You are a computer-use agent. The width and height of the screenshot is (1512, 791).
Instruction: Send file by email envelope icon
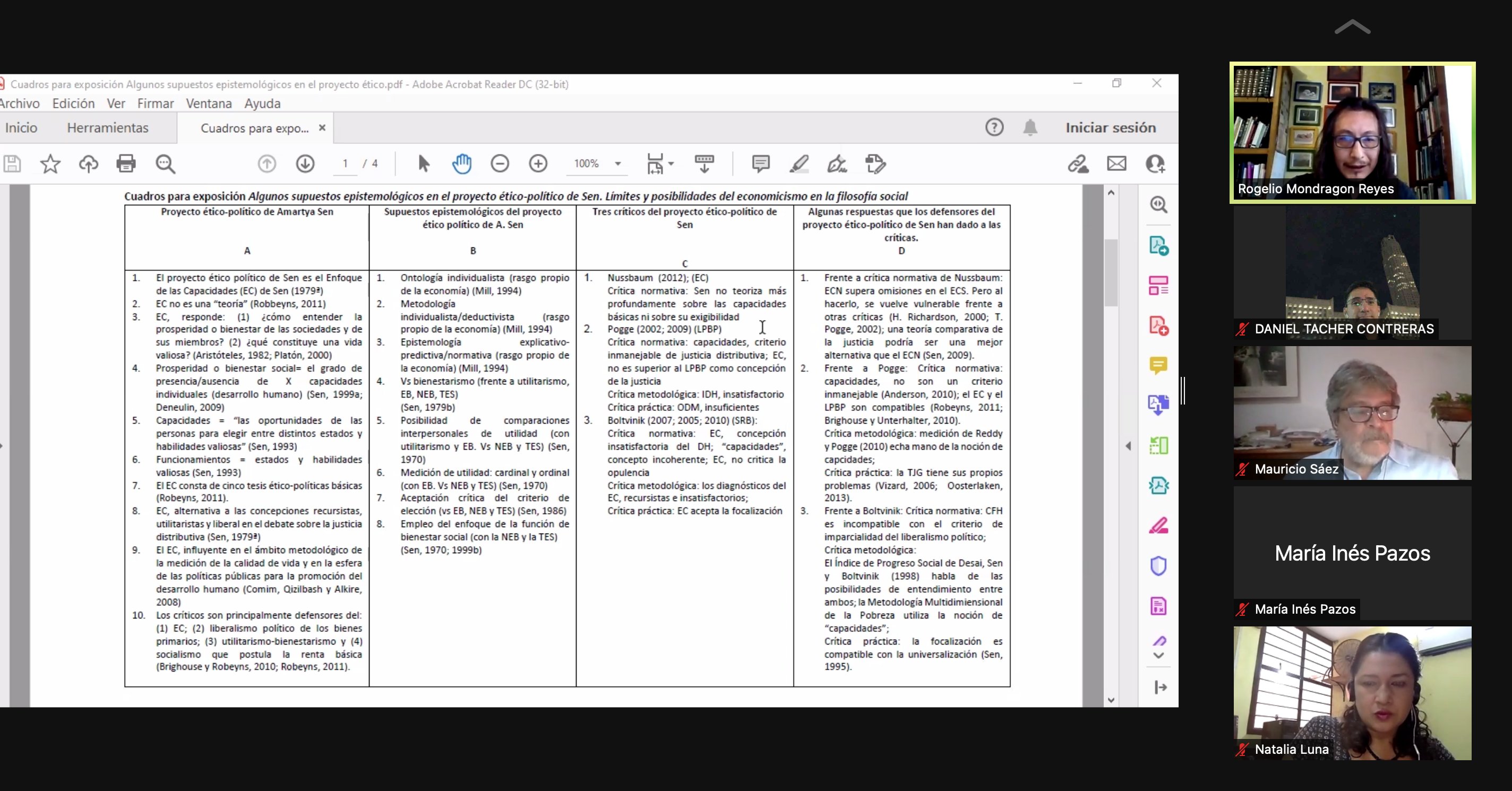(x=1116, y=164)
